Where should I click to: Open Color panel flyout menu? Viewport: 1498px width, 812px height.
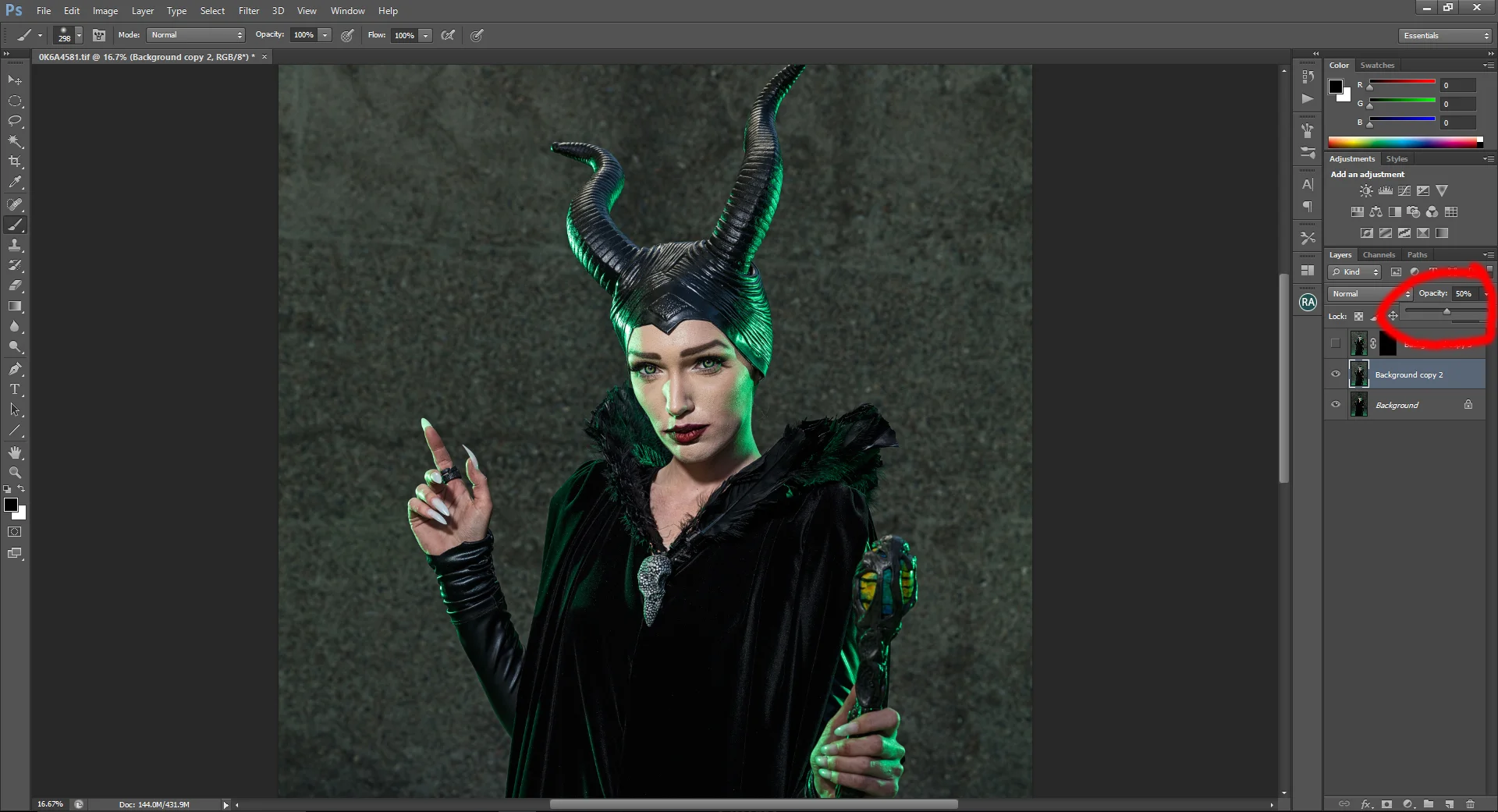click(x=1489, y=66)
